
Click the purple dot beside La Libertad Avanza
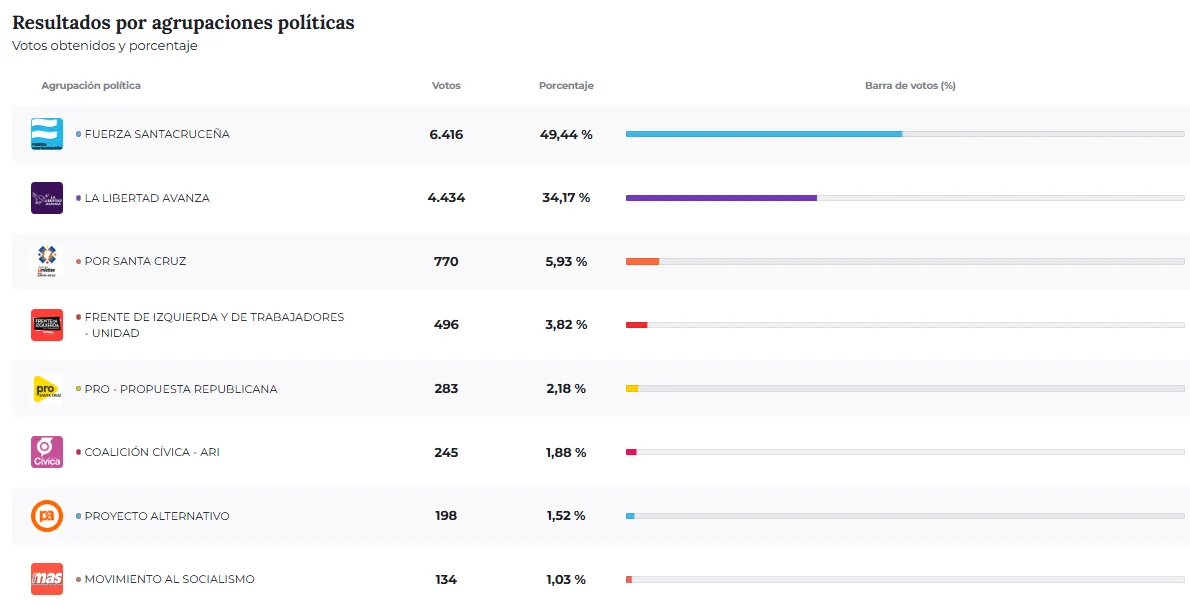pos(78,198)
